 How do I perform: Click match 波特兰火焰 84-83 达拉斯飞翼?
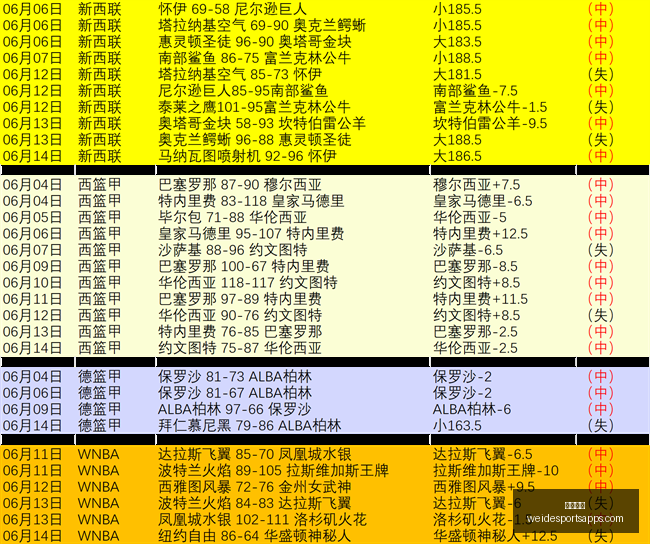click(255, 503)
